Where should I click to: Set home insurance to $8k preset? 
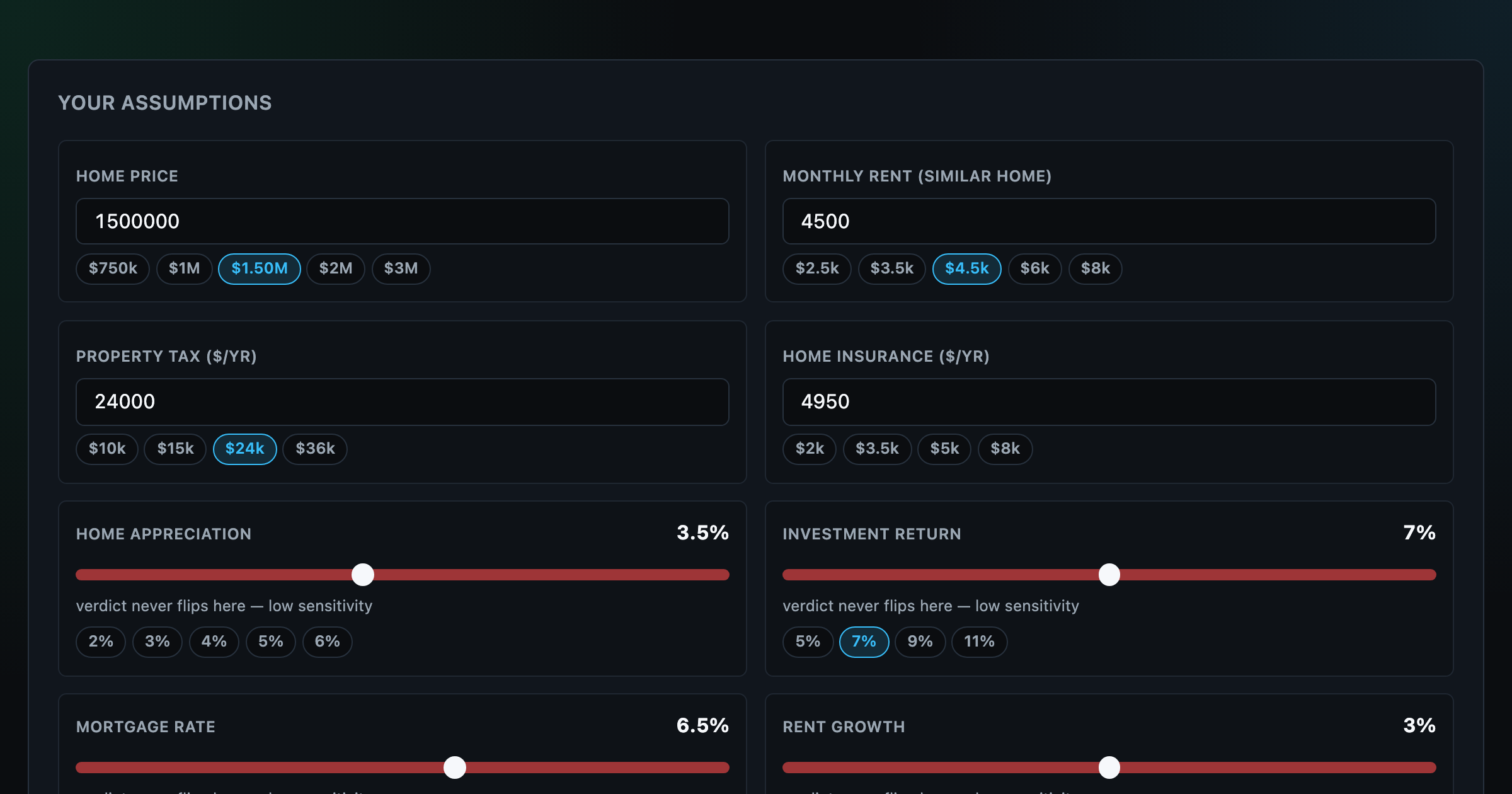[1005, 449]
